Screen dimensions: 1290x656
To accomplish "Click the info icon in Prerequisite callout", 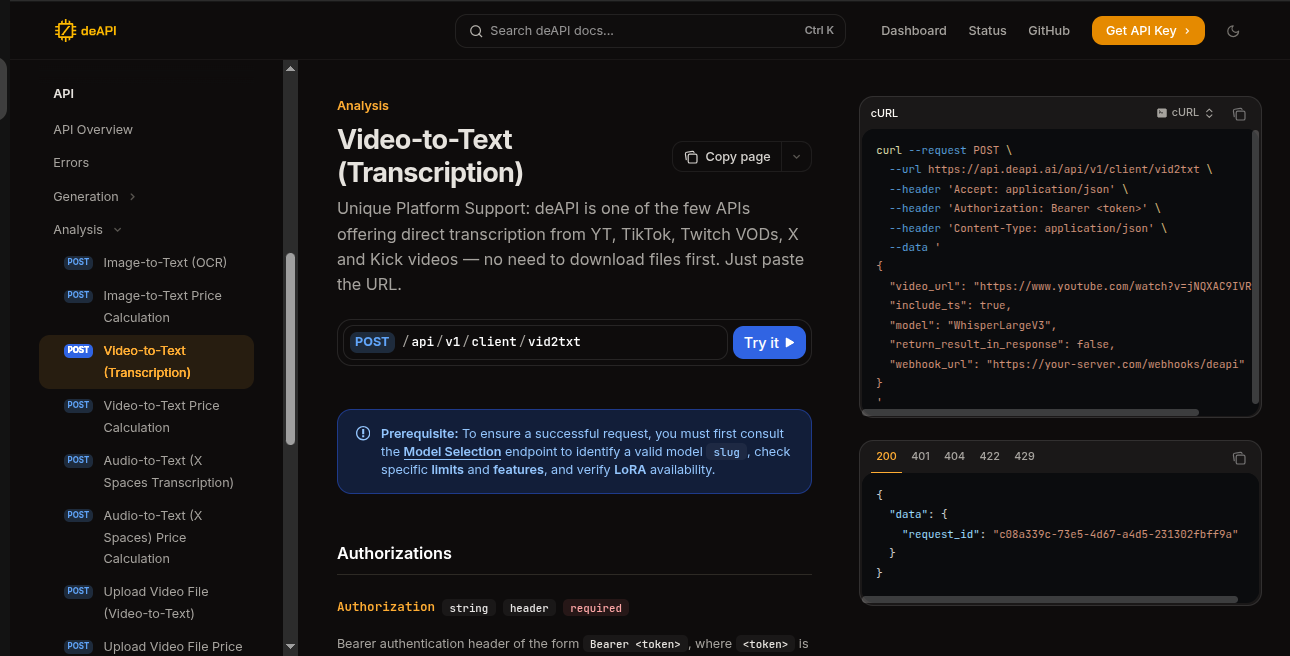I will click(x=363, y=434).
